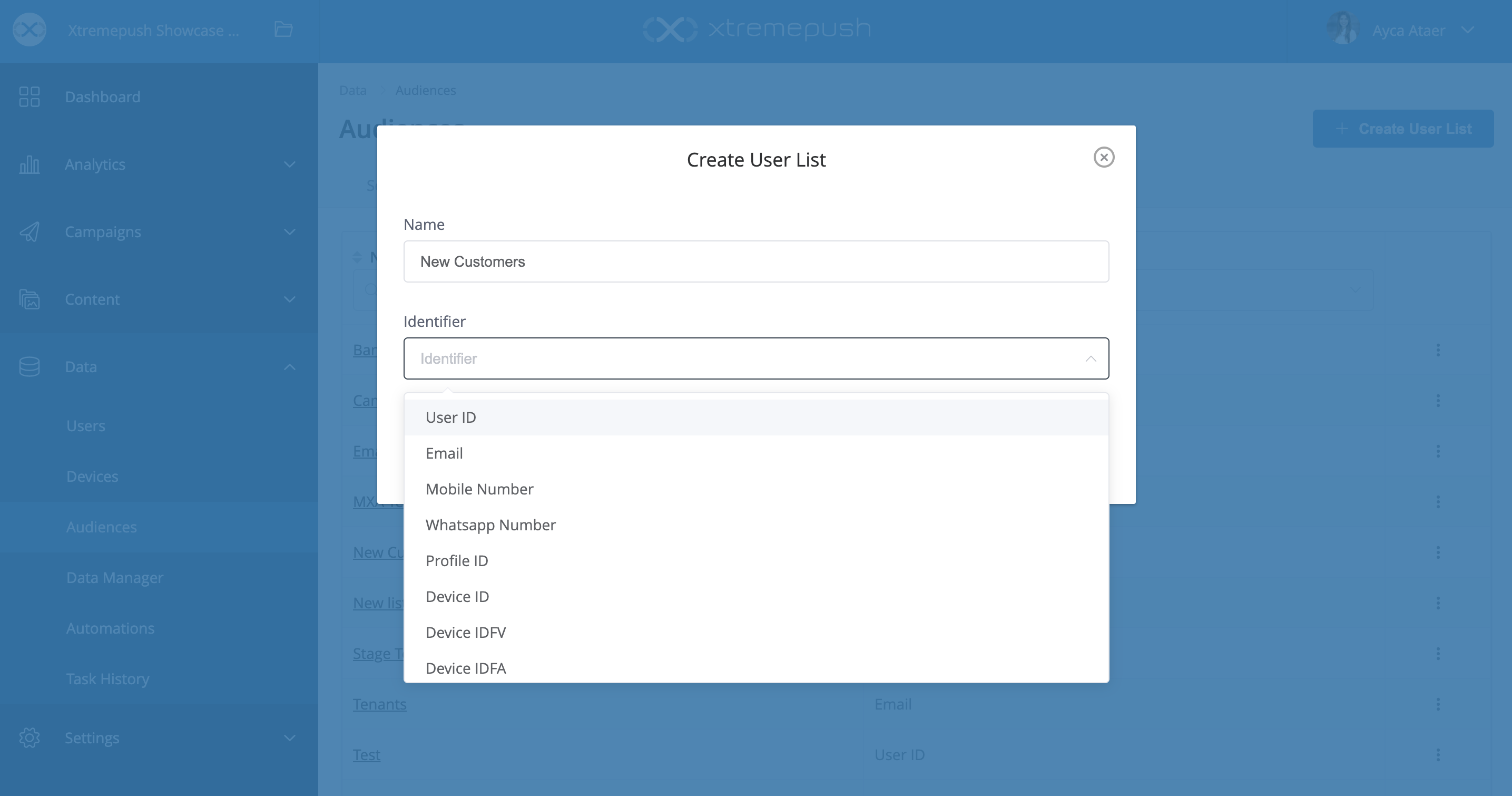This screenshot has height=796, width=1512.
Task: Choose Mobile Number identifier option
Action: 479,489
